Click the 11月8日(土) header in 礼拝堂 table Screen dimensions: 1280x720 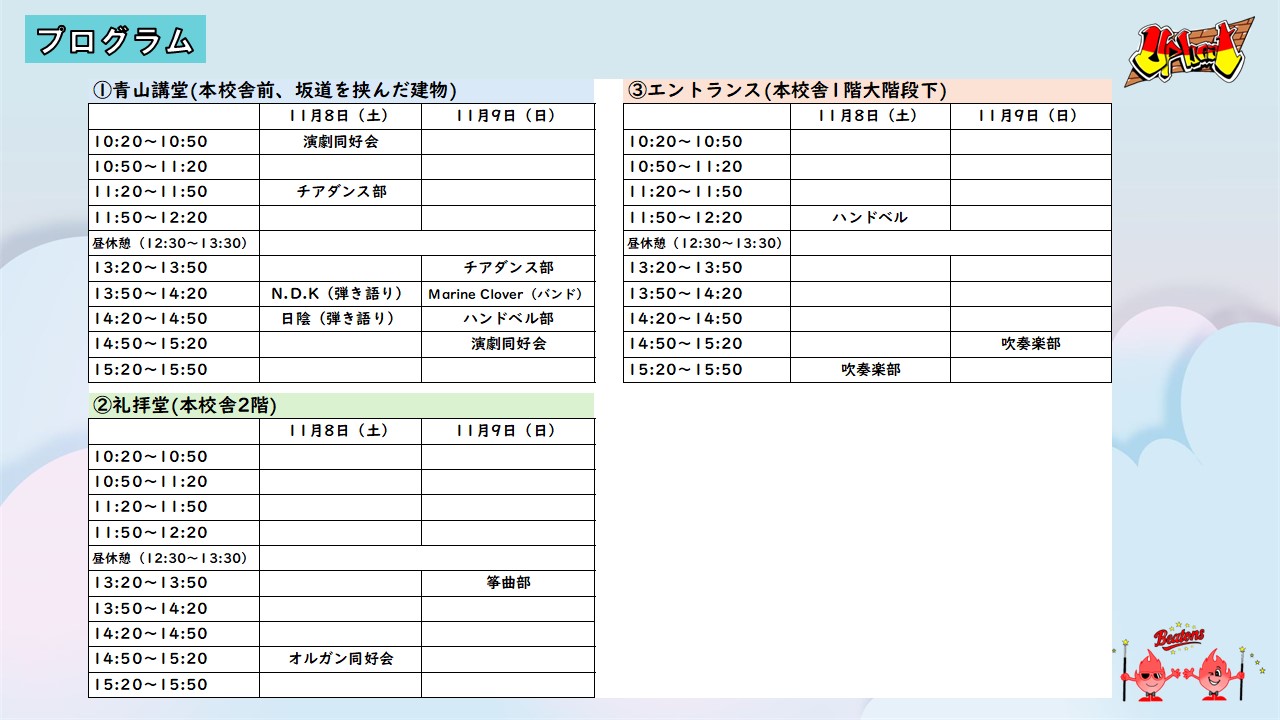coord(340,431)
